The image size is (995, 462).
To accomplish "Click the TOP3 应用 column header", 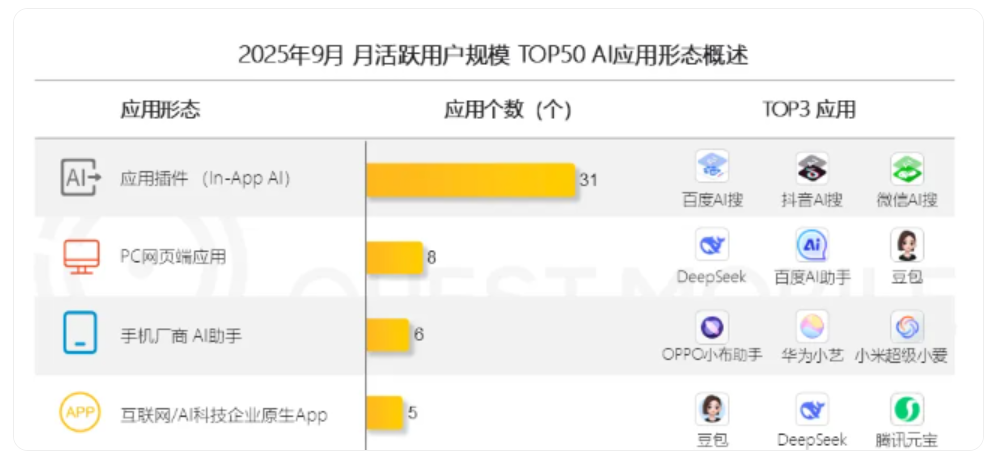I will click(x=809, y=110).
